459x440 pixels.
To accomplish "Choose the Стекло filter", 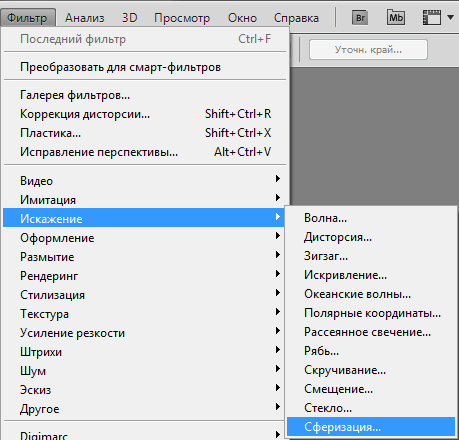I will point(371,408).
